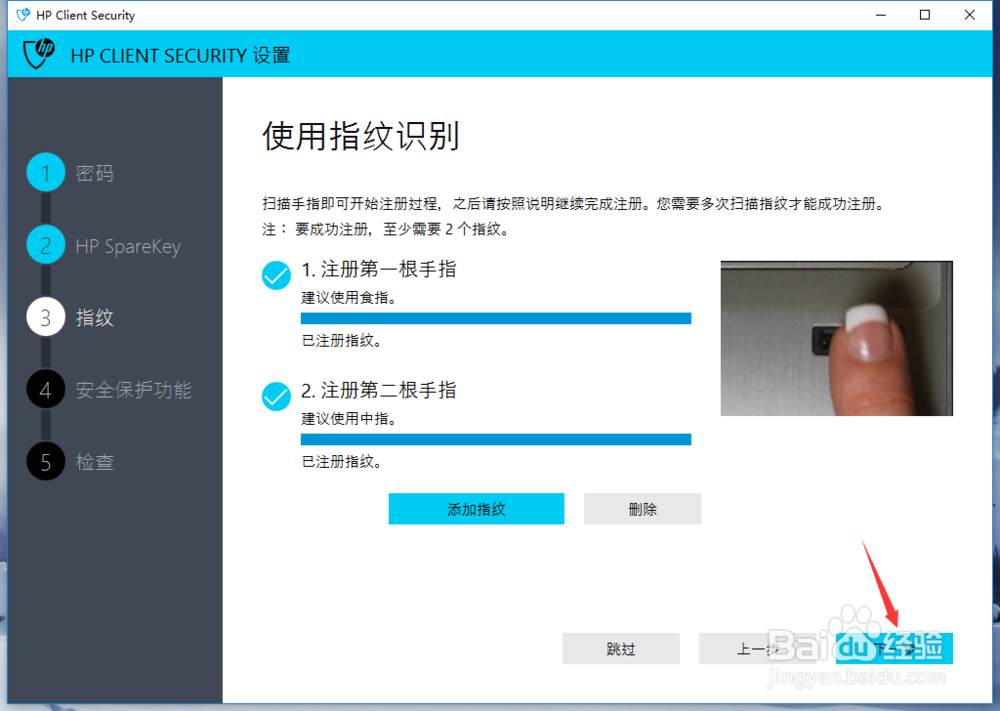Select the highlighted step 3 circle icon
Image resolution: width=1000 pixels, height=711 pixels.
(45, 317)
